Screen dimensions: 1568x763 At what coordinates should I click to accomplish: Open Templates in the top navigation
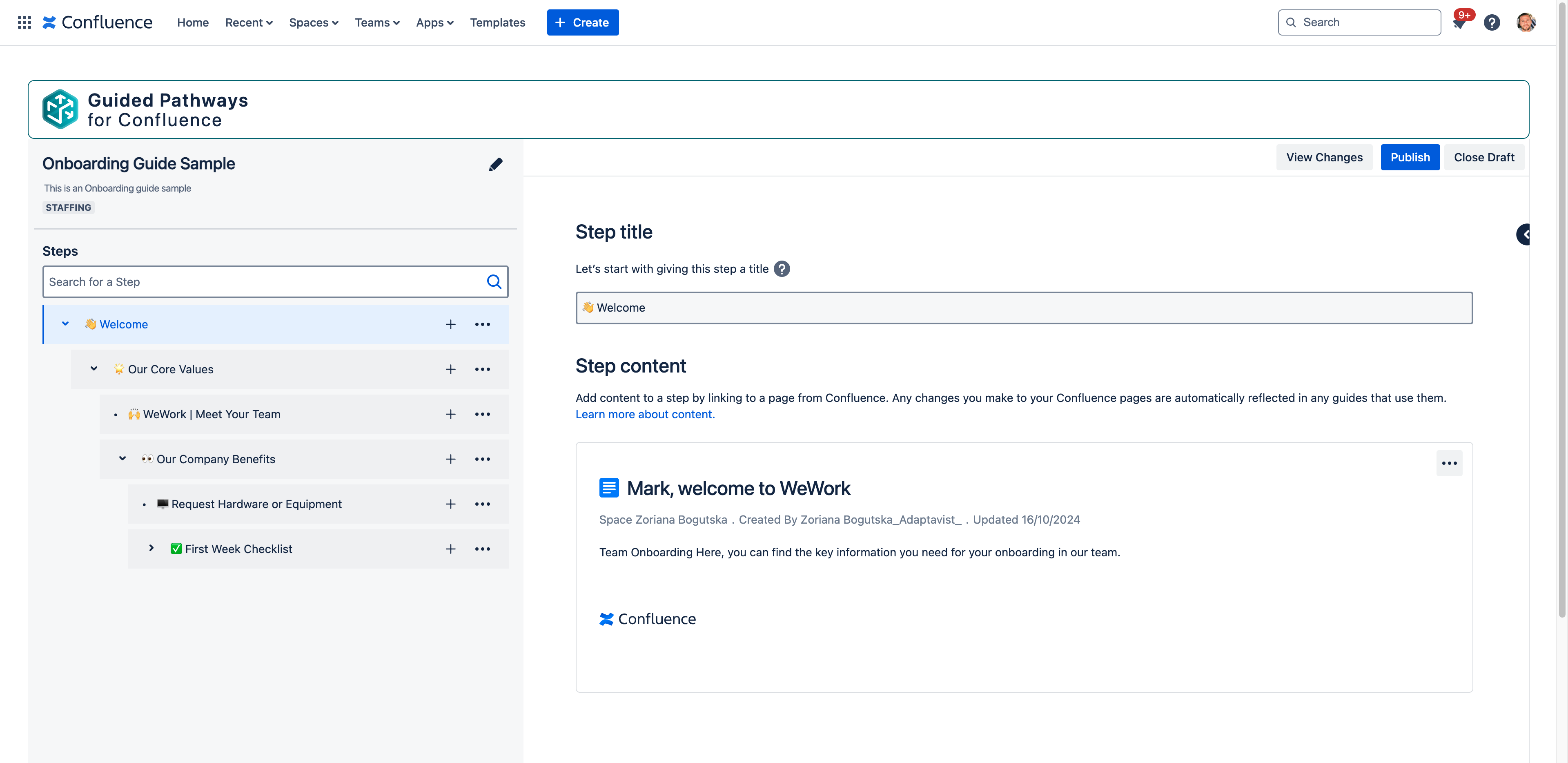pyautogui.click(x=497, y=22)
